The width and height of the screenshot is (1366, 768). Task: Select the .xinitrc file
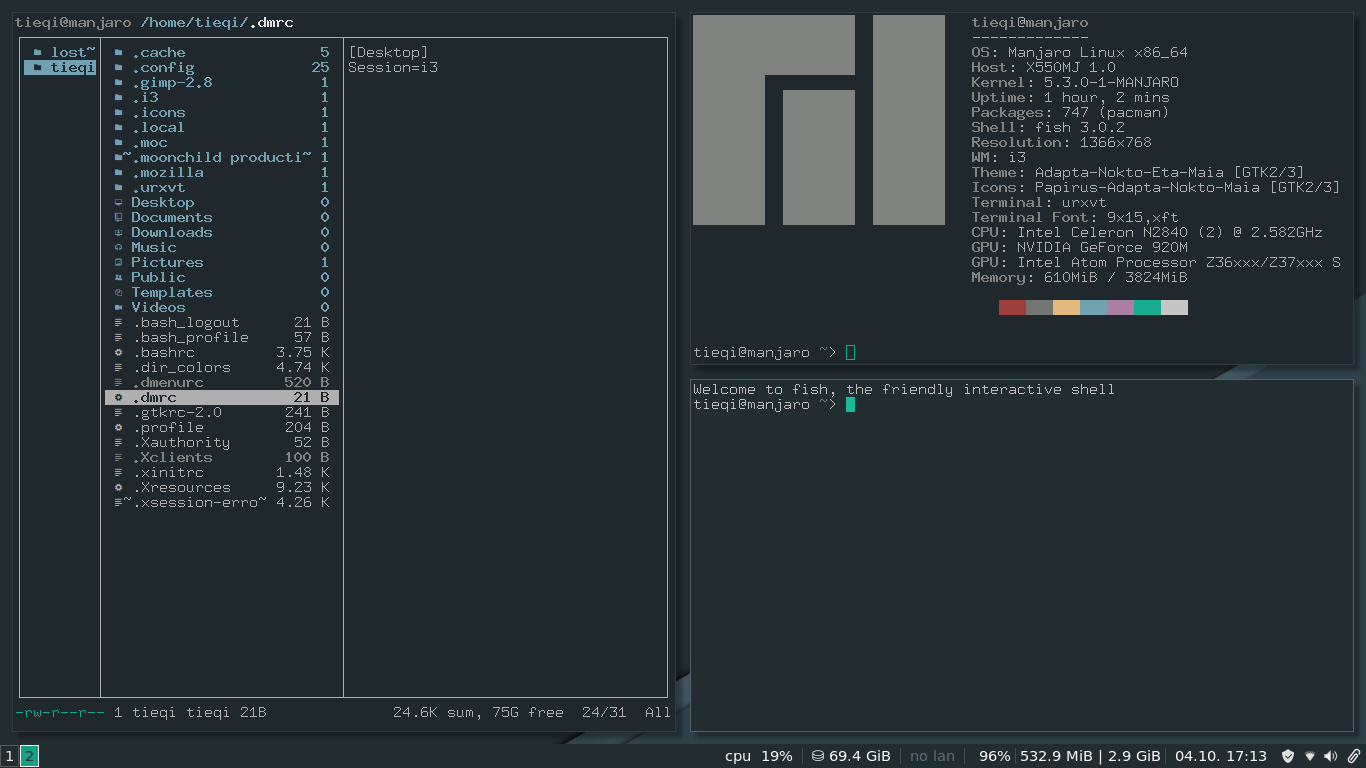(x=222, y=473)
